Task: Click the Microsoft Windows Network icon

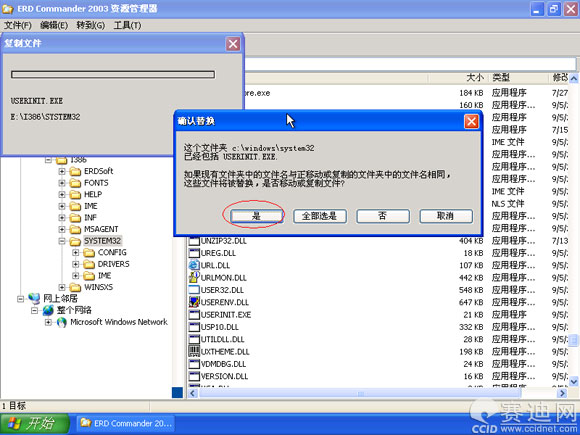Action: (x=62, y=322)
